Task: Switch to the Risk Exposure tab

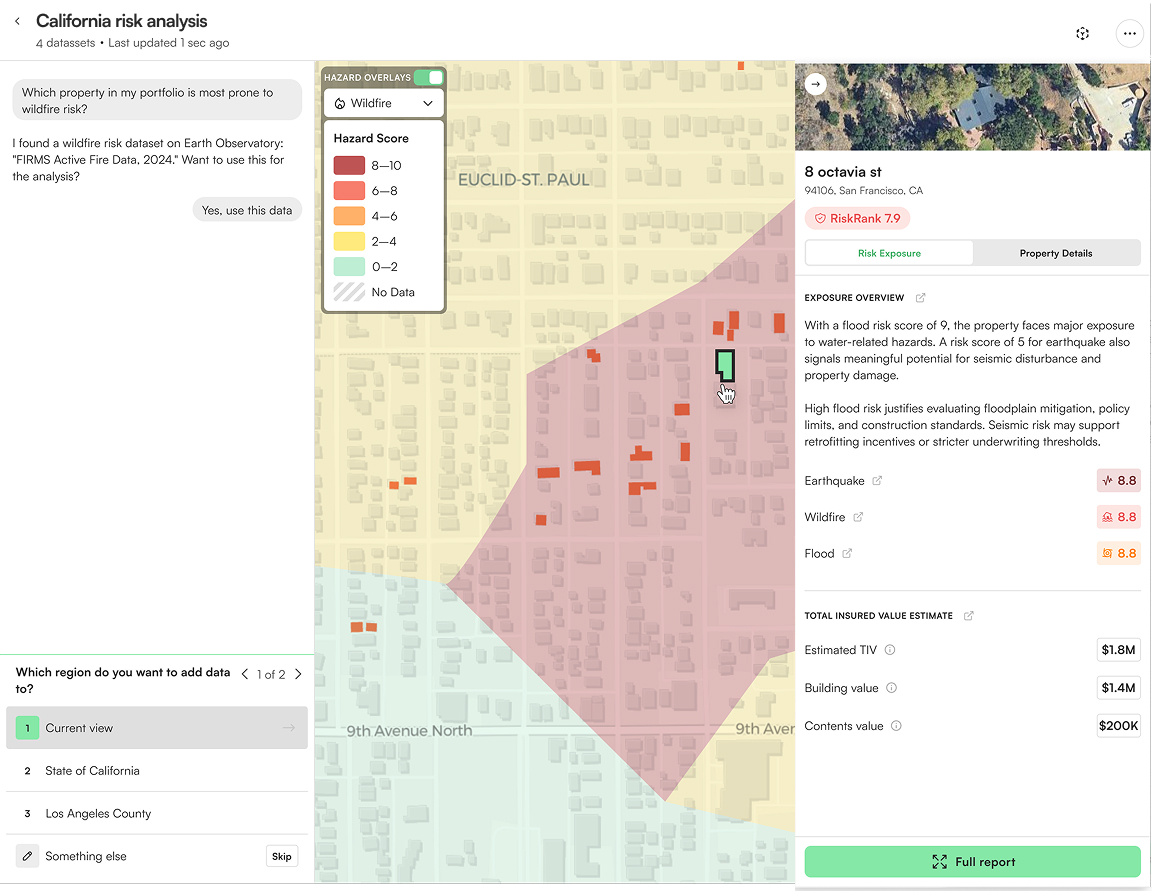Action: click(x=889, y=253)
